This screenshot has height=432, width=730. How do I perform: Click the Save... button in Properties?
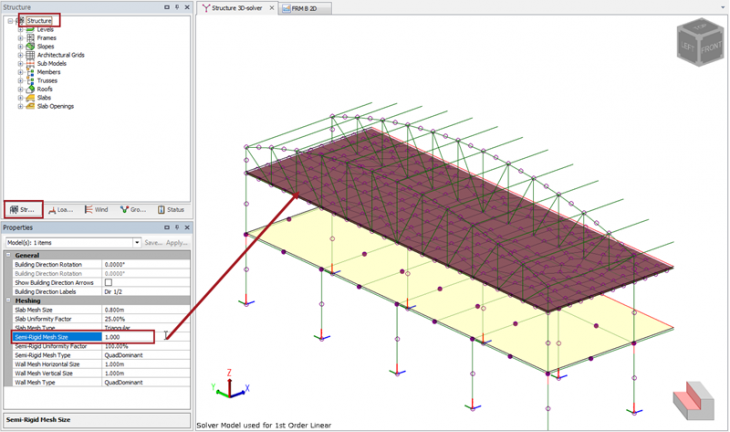(153, 242)
